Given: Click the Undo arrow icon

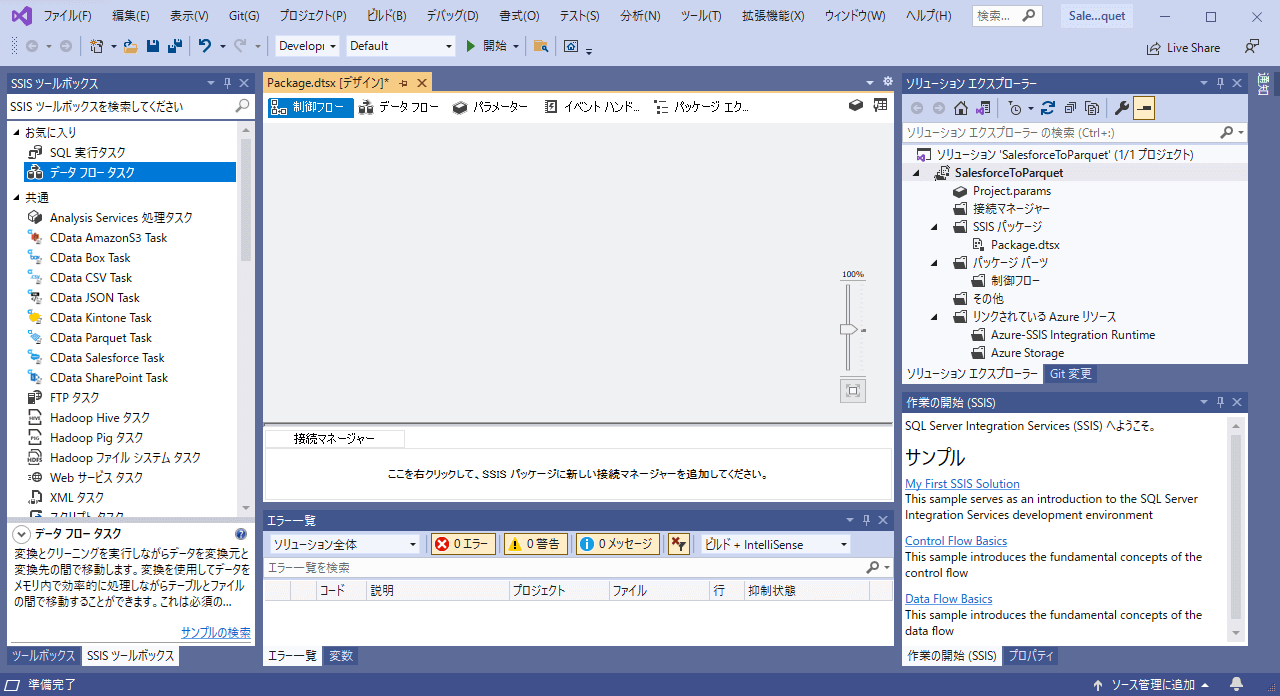Looking at the screenshot, I should 205,46.
